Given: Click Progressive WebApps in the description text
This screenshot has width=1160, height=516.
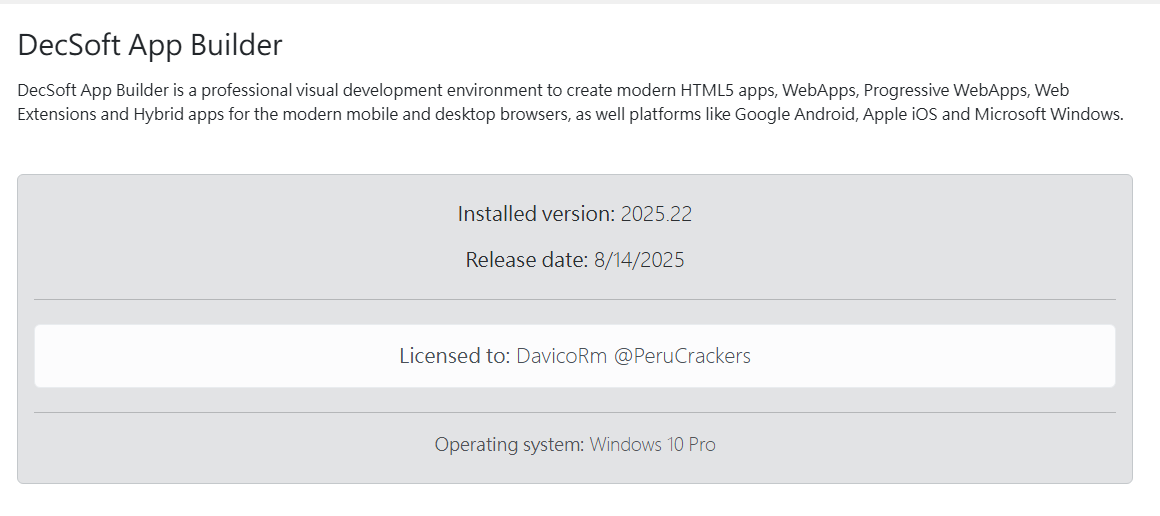Looking at the screenshot, I should click(947, 90).
